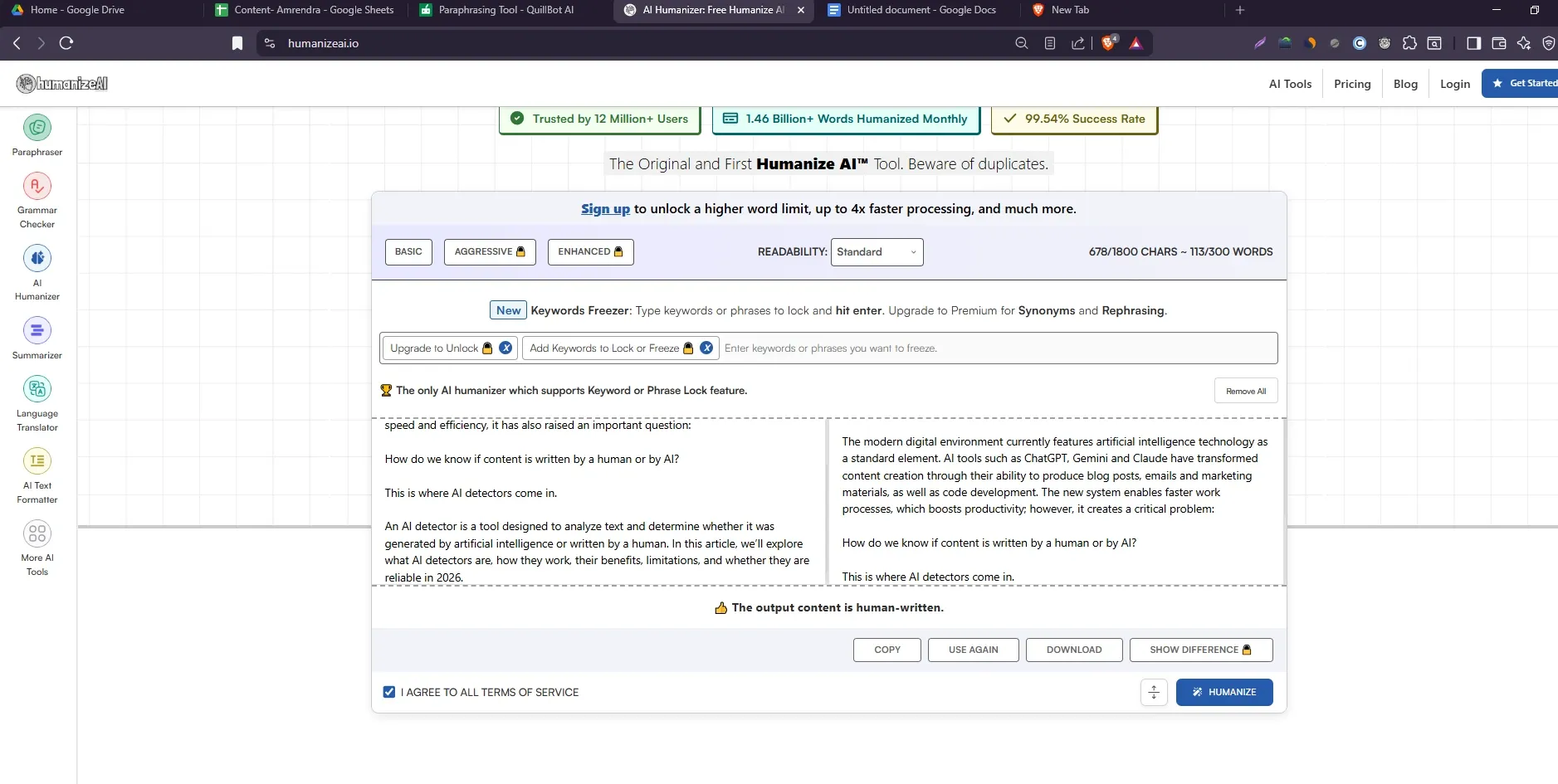Open the Pricing menu item
The width and height of the screenshot is (1558, 784).
pyautogui.click(x=1352, y=84)
